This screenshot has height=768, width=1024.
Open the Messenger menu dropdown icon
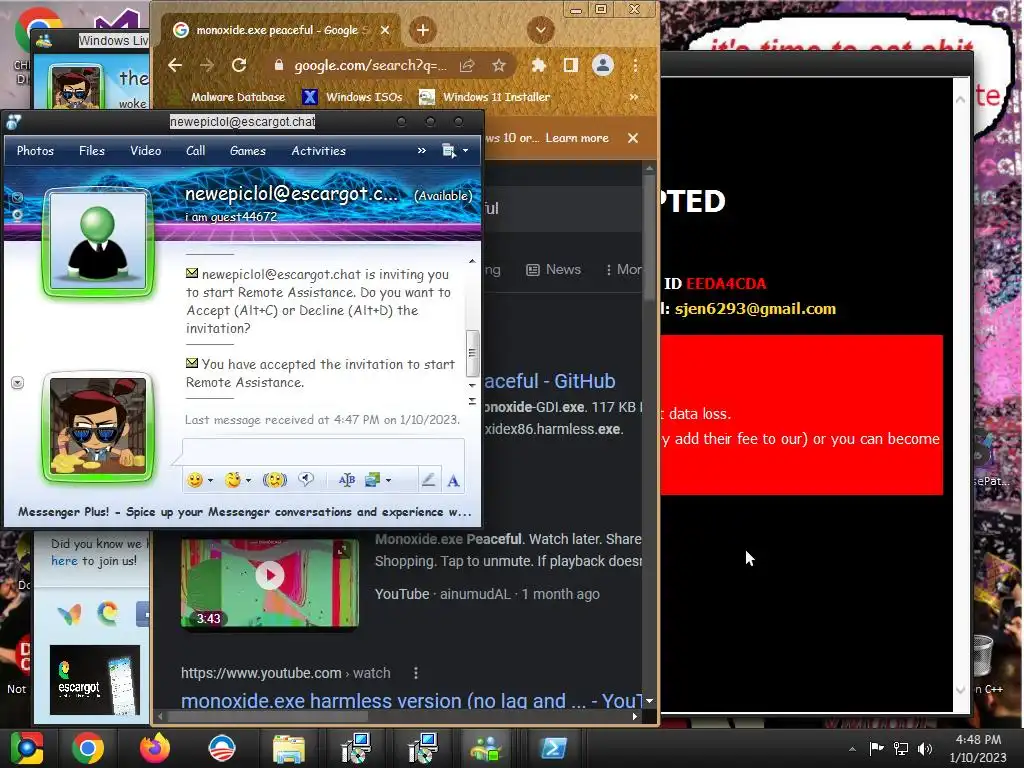pos(455,151)
